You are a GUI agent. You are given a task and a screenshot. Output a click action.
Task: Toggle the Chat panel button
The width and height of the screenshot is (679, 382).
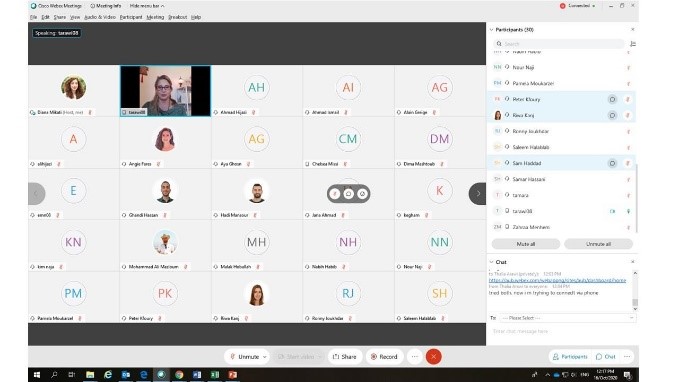tap(605, 356)
